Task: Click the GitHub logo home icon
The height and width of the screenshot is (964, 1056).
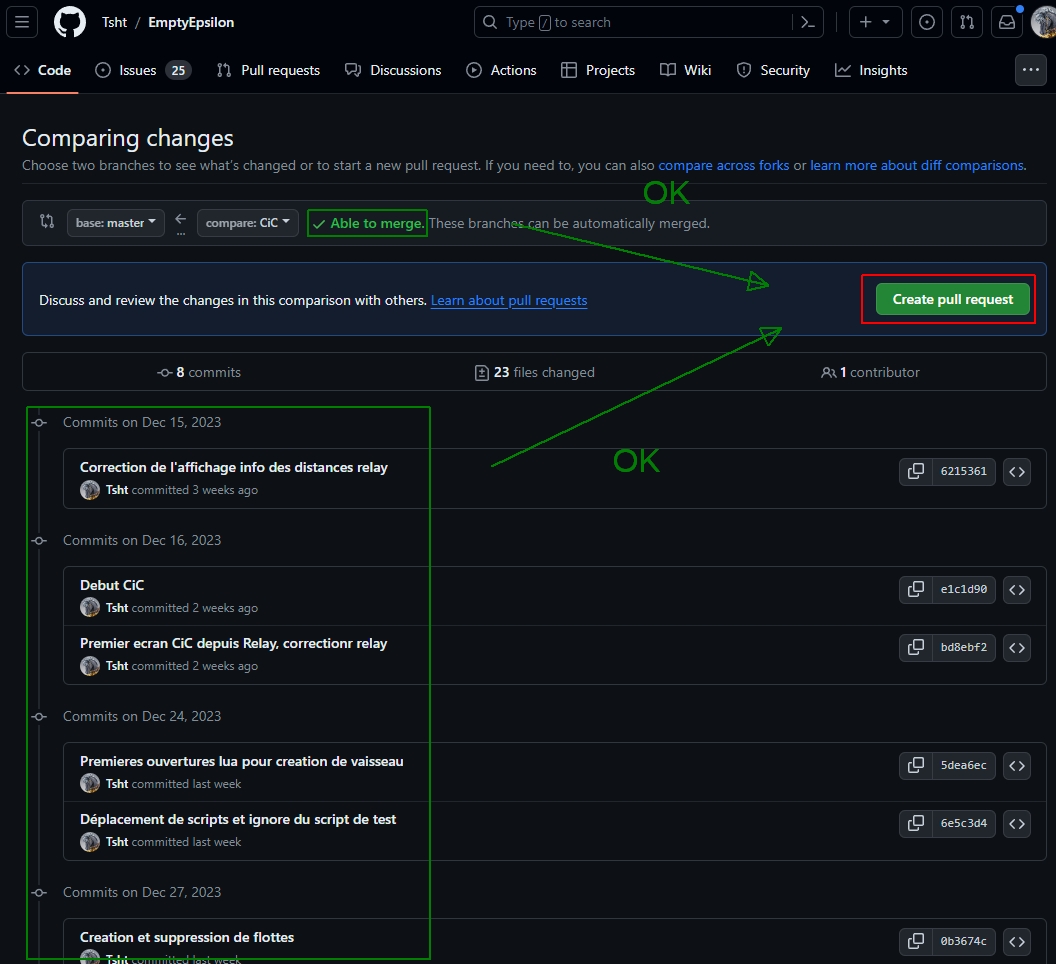Action: [x=70, y=22]
